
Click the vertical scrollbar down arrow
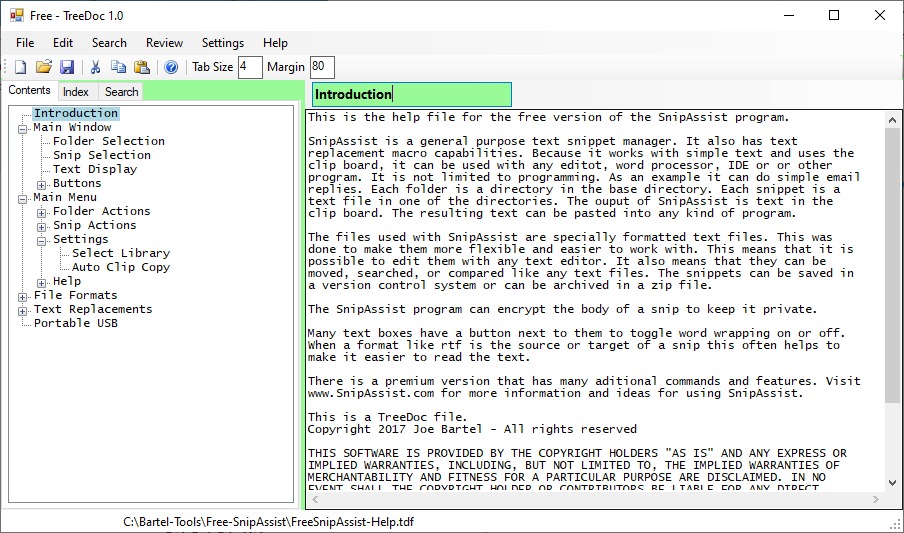(892, 483)
